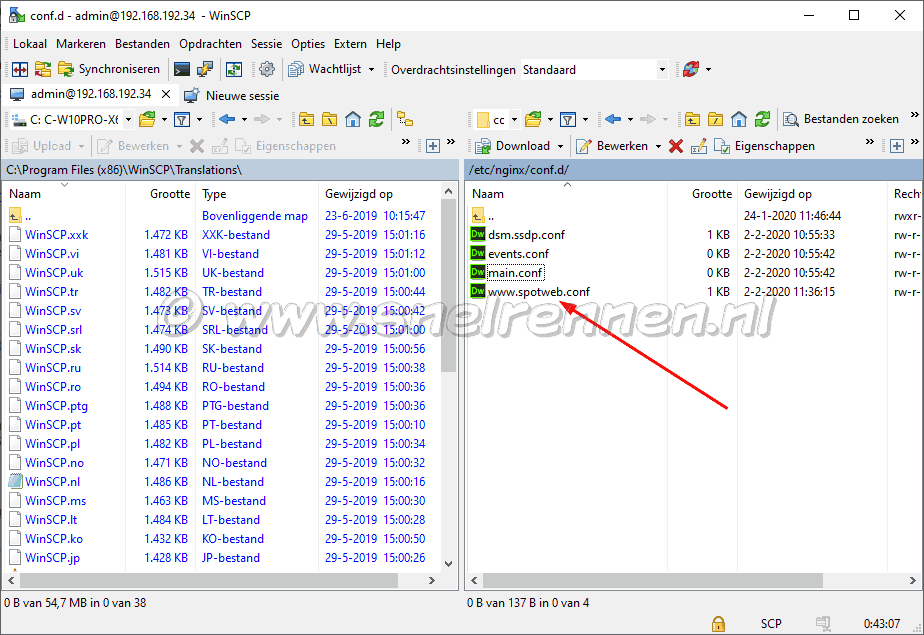Click the rename icon in remote toolbar
The image size is (924, 635).
tap(699, 146)
